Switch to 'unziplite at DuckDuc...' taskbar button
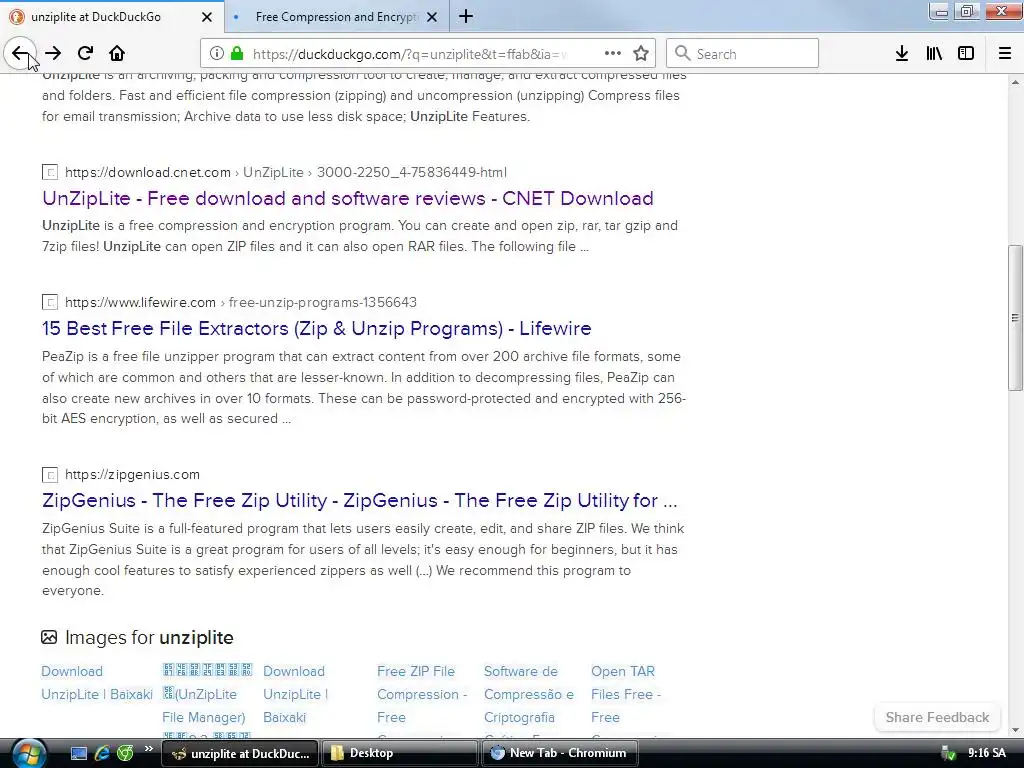 click(x=240, y=753)
